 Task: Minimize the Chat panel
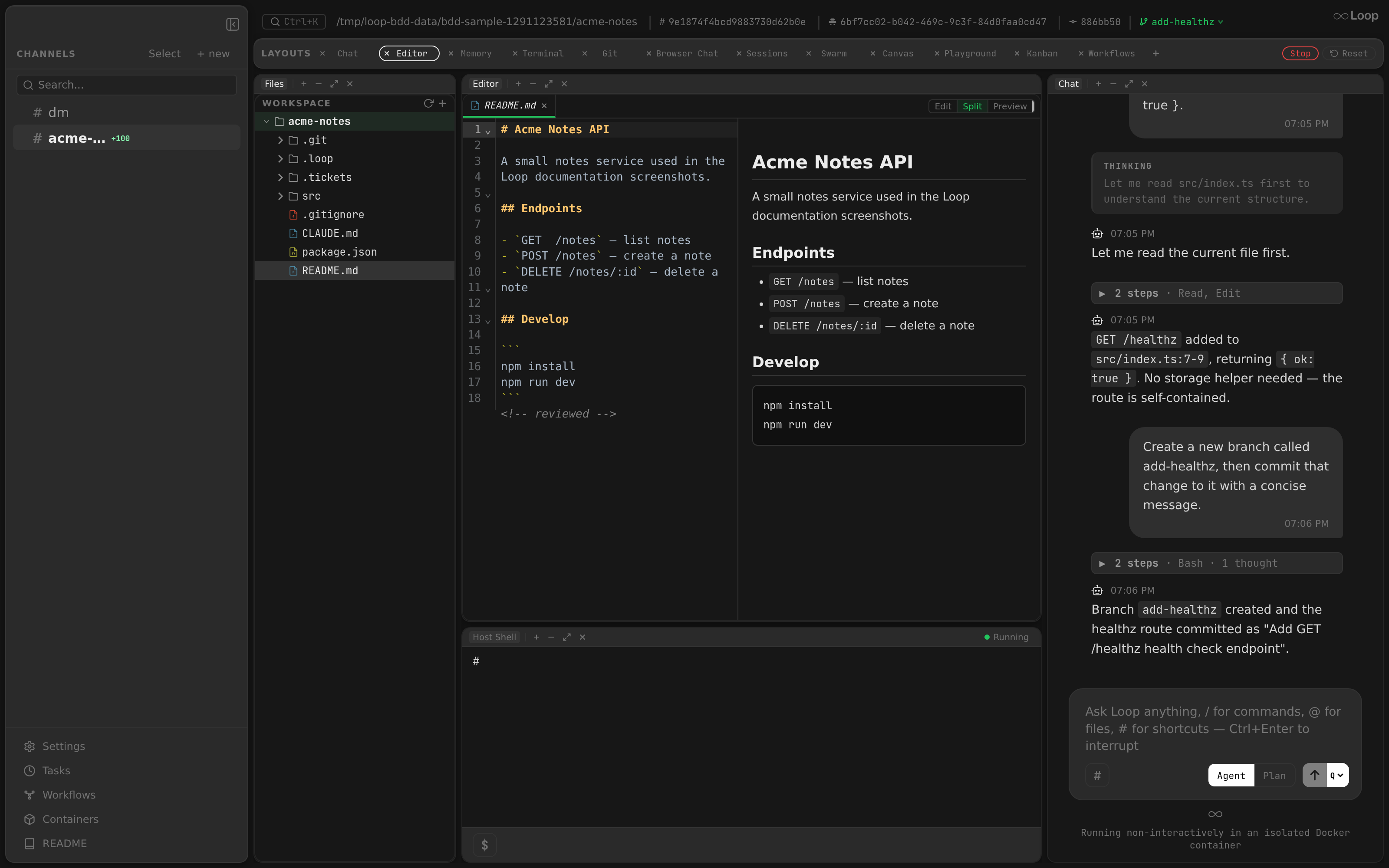tap(1113, 84)
